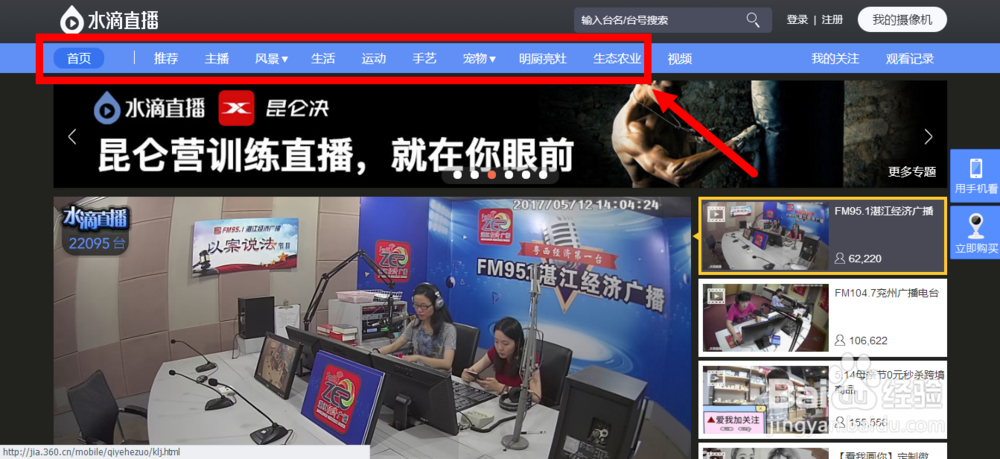This screenshot has width=1000, height=459.
Task: Click the 62,220 viewer count
Action: click(865, 259)
